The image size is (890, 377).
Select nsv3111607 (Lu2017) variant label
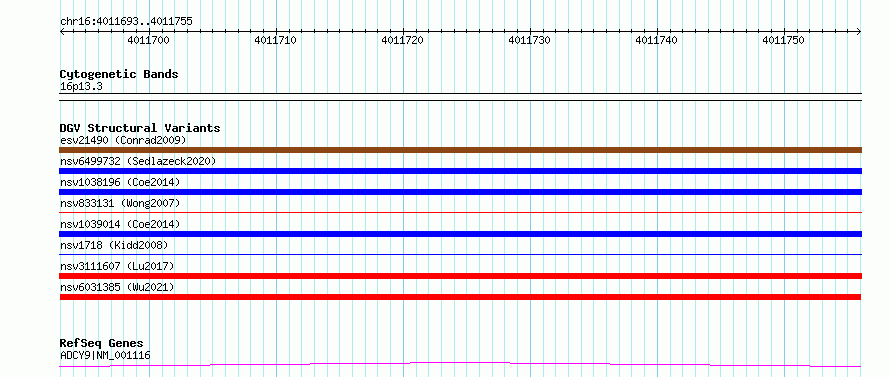coord(117,266)
